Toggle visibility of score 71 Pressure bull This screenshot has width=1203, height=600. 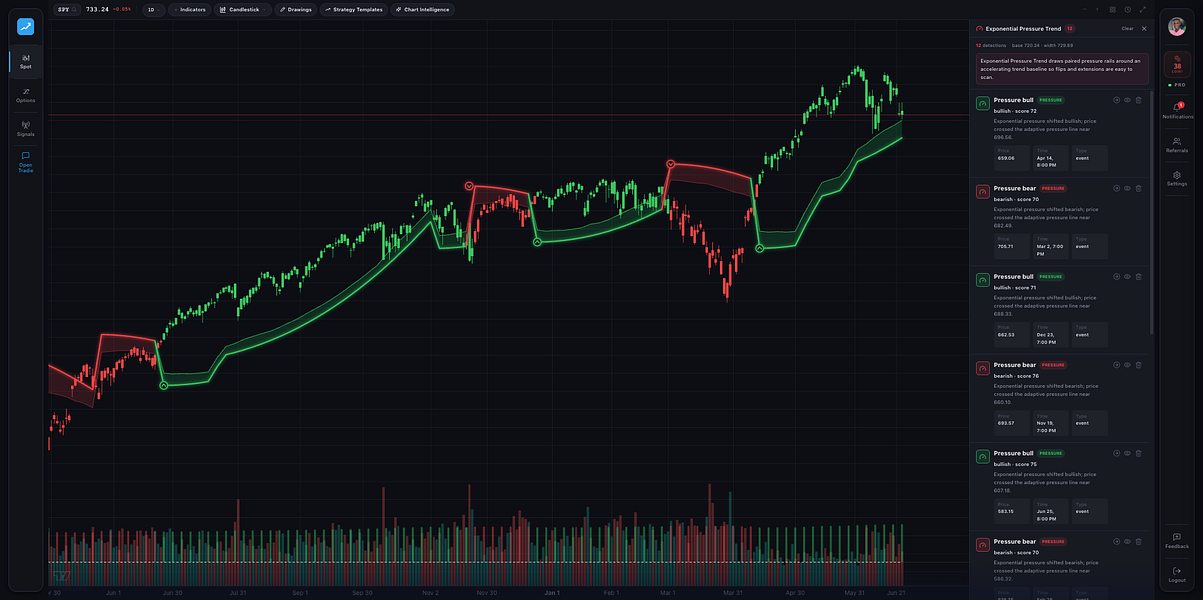click(1127, 276)
